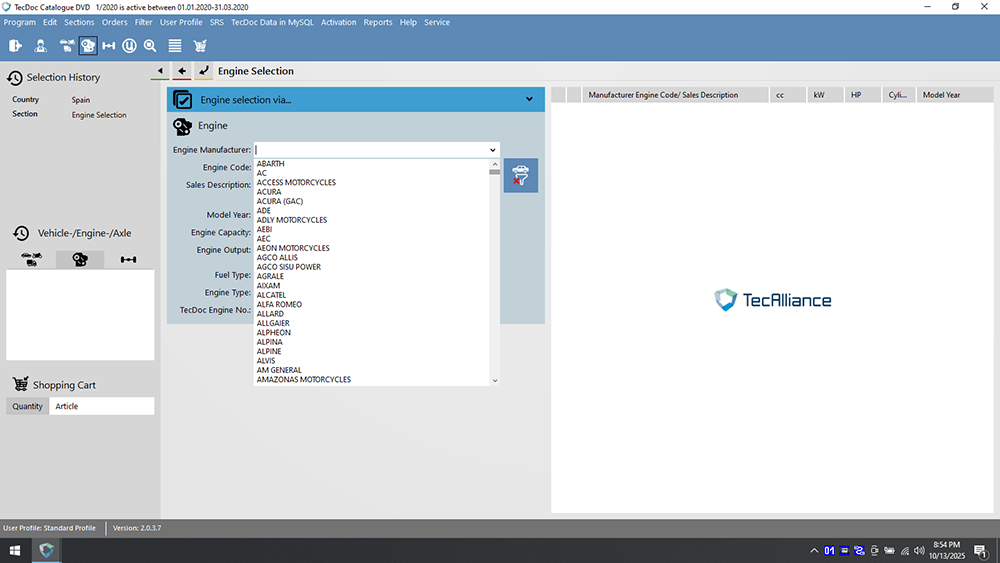Click the axle selection icon in top toolbar
This screenshot has width=1000, height=563.
point(109,45)
